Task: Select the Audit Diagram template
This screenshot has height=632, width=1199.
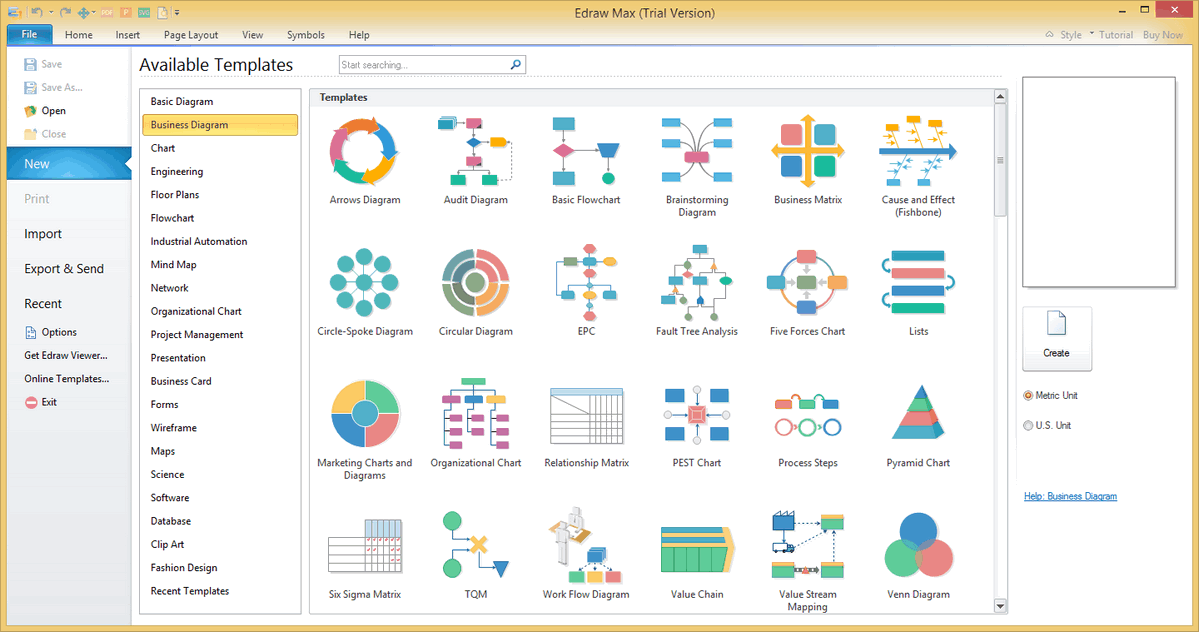Action: [476, 160]
